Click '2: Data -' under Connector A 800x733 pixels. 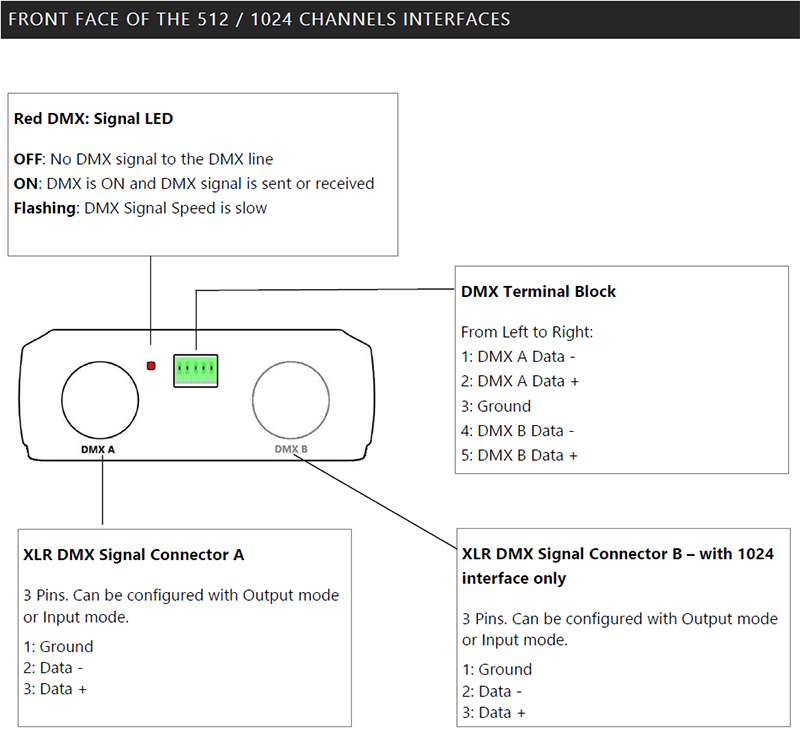[53, 668]
